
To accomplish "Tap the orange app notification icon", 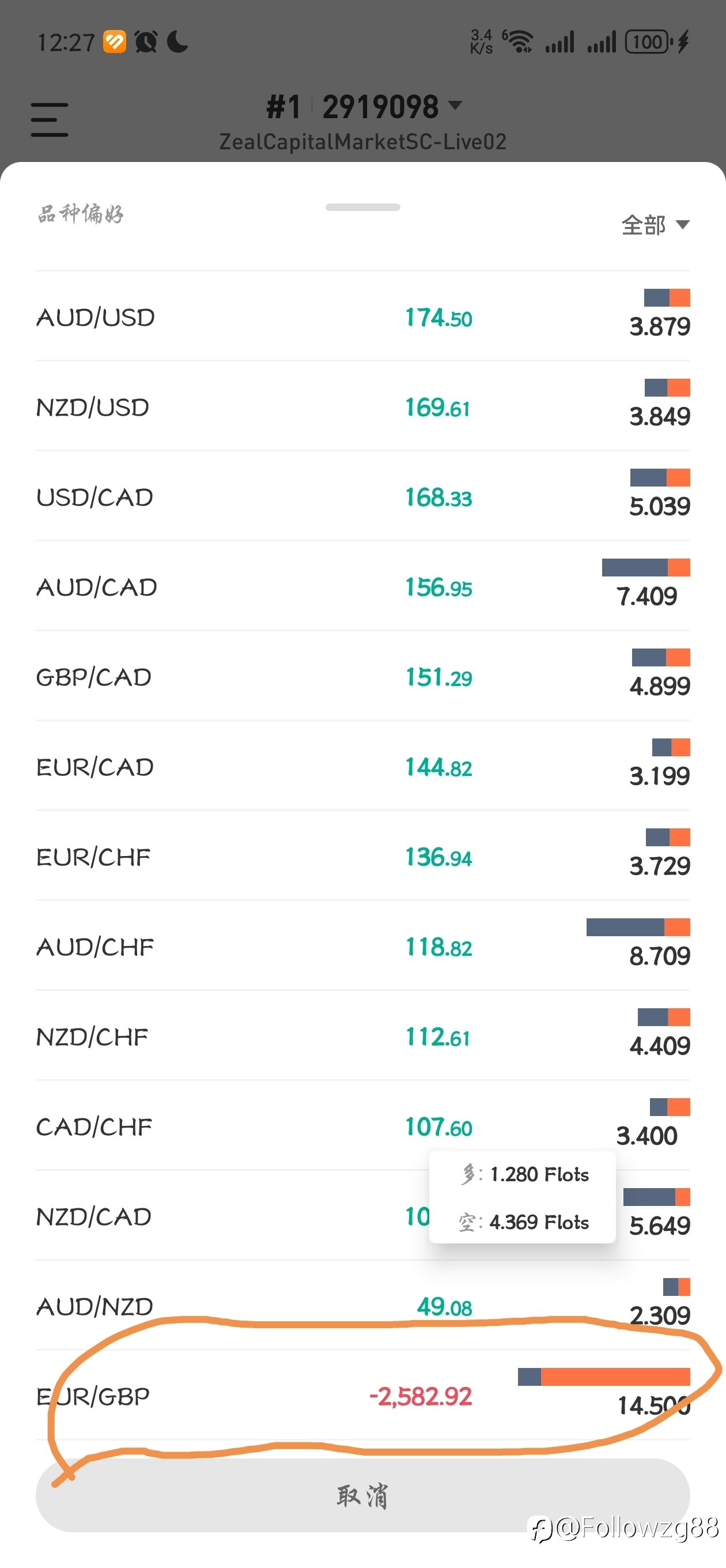I will 115,42.
